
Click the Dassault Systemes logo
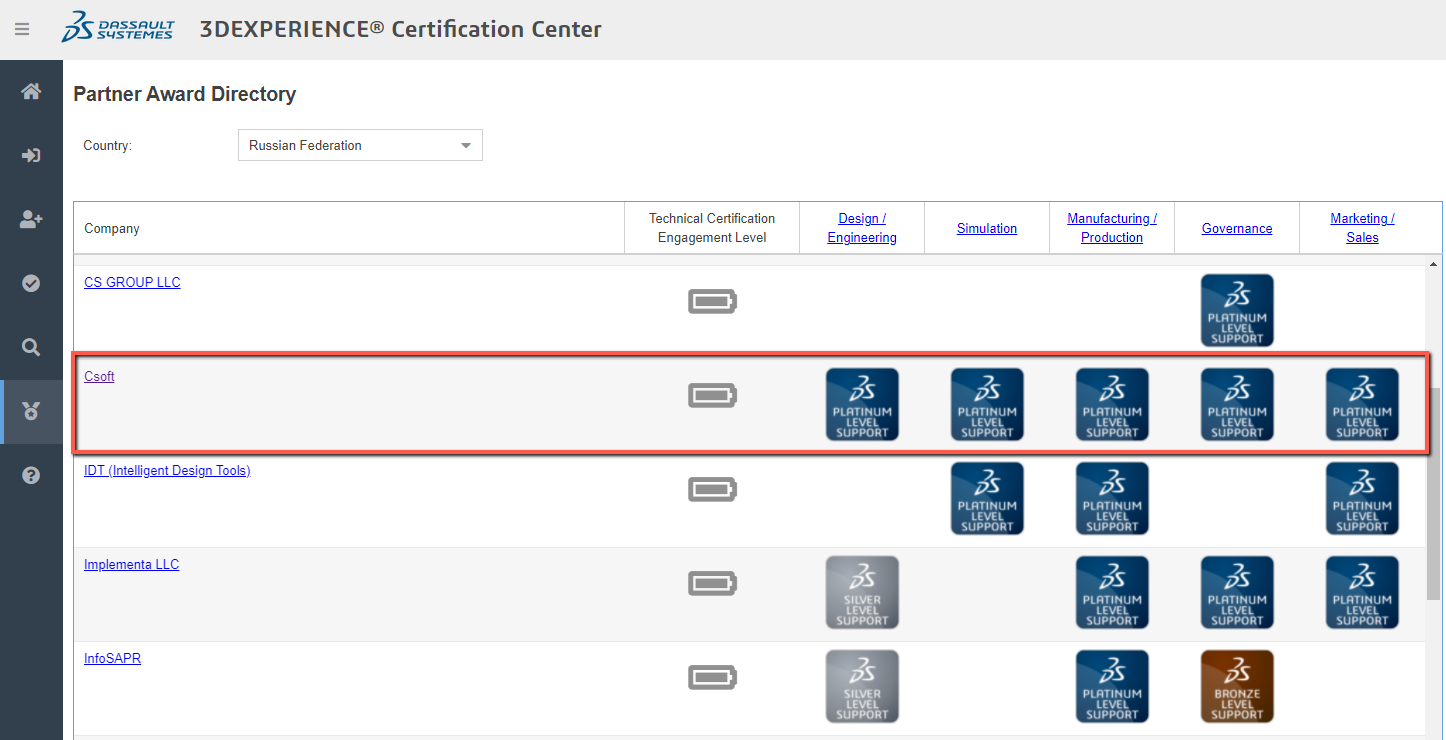point(117,28)
